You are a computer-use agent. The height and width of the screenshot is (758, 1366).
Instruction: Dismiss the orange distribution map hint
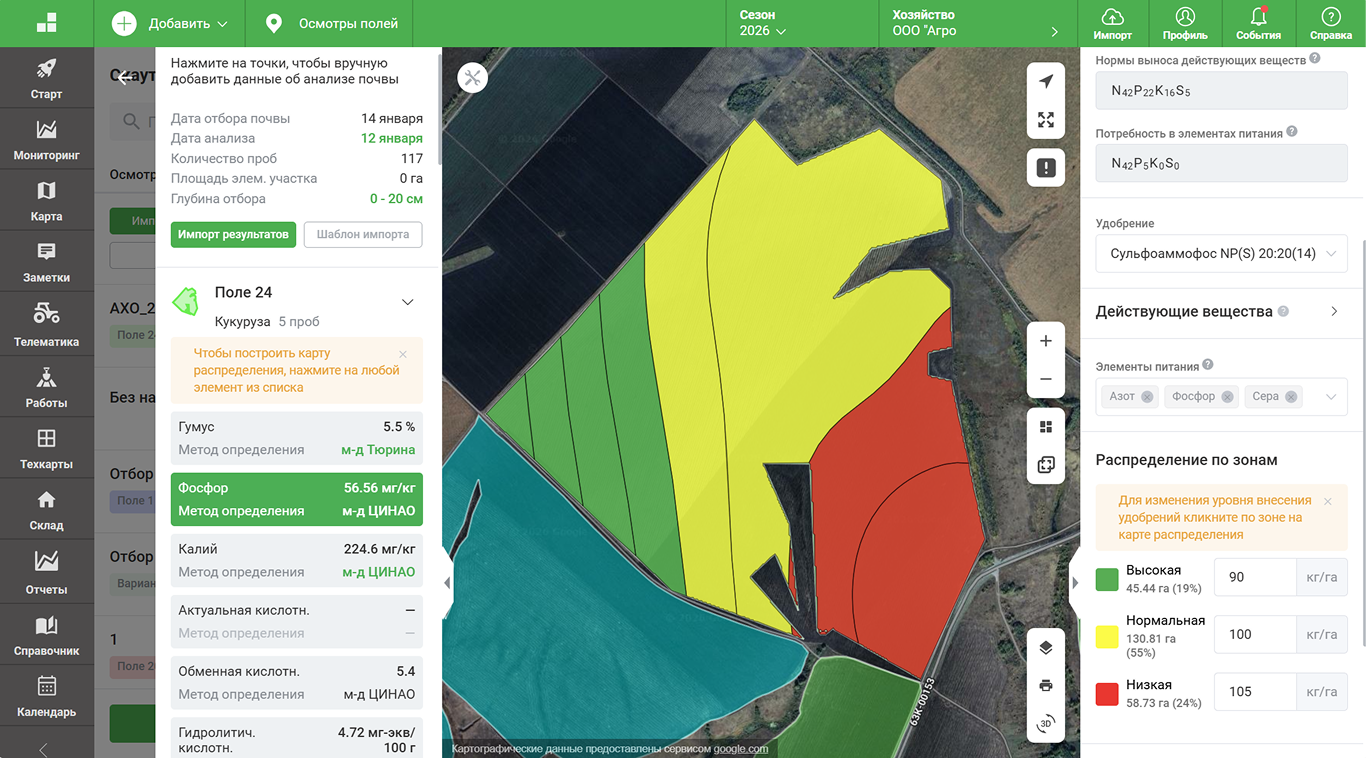[x=403, y=354]
